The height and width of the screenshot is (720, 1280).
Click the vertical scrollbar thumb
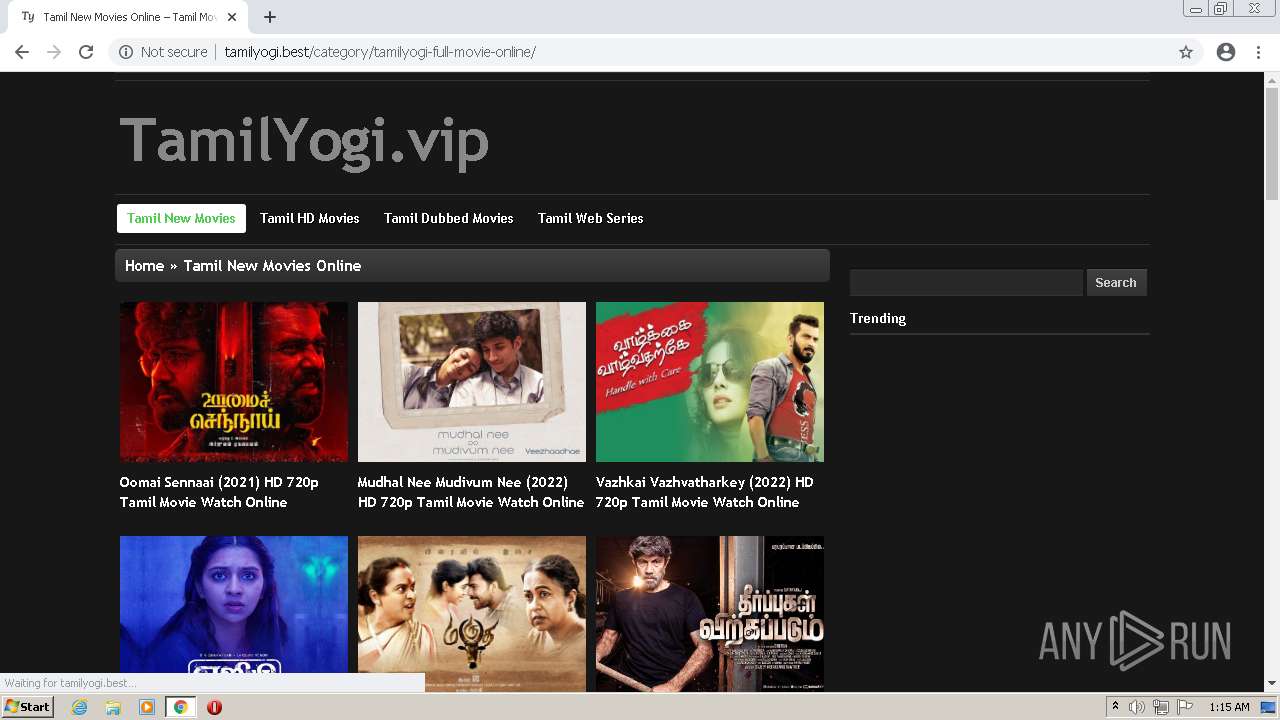(1272, 143)
